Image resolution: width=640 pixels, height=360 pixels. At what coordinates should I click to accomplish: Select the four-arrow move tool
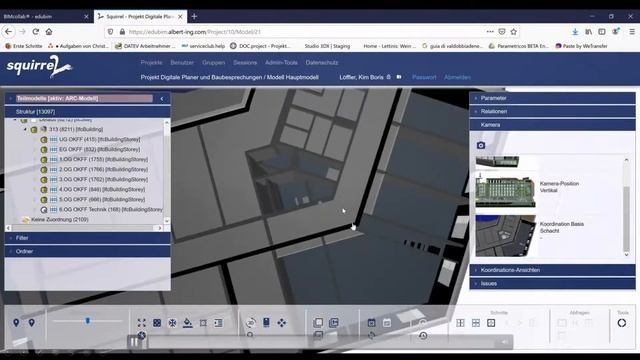tap(282, 323)
